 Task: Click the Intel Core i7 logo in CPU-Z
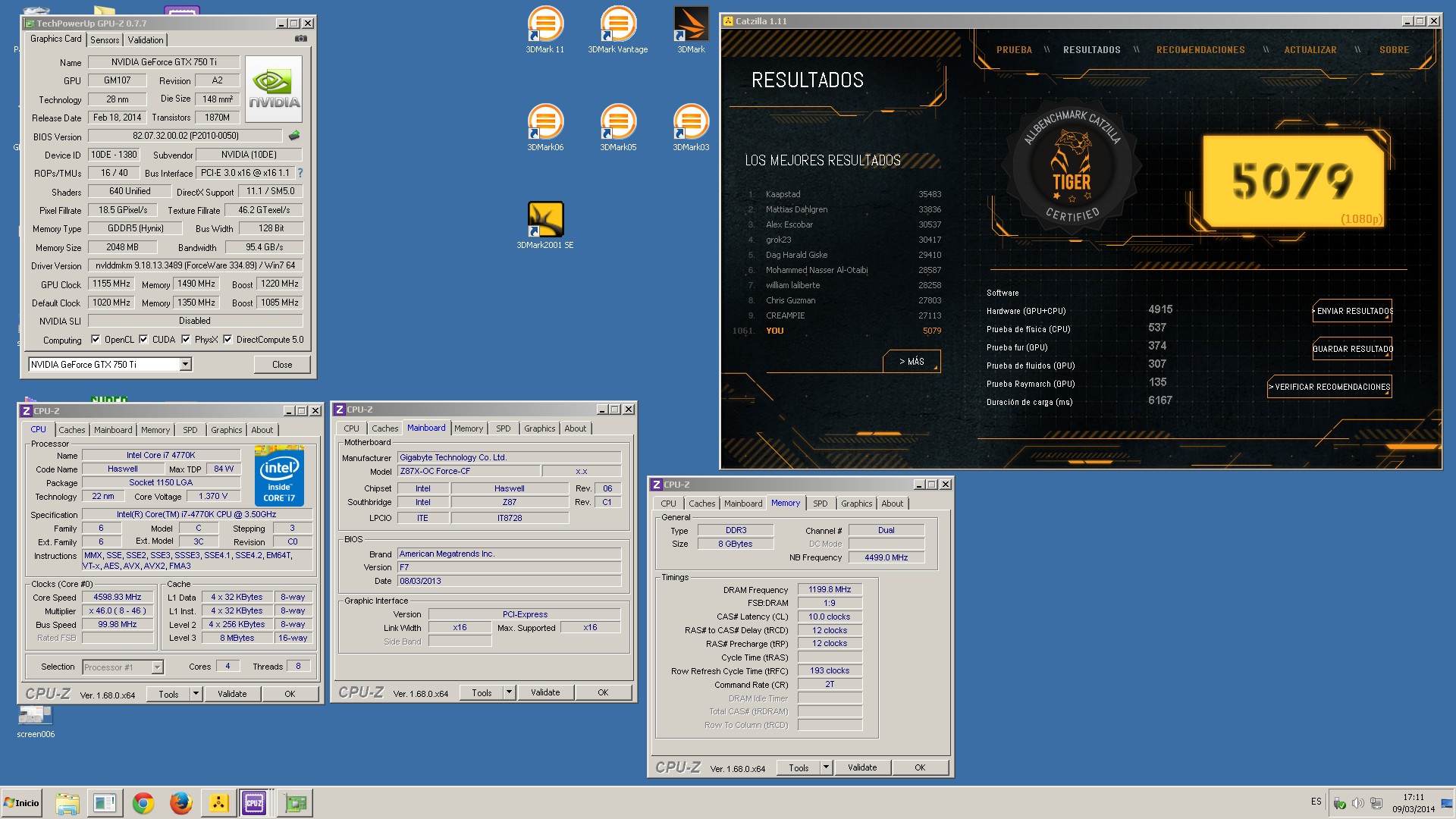[x=279, y=476]
